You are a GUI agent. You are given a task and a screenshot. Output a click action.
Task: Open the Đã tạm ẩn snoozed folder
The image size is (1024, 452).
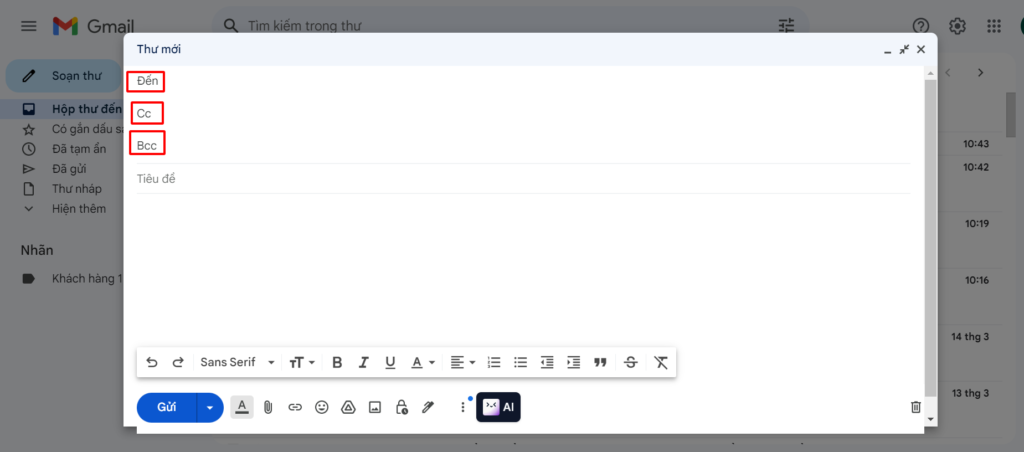point(62,149)
